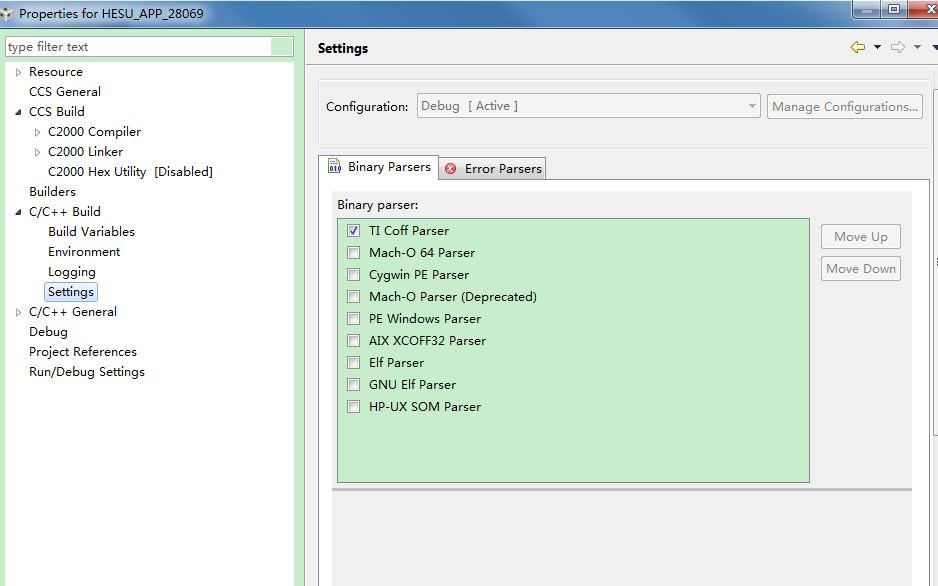Viewport: 938px width, 586px height.
Task: Click the Manage Configurations button
Action: (x=844, y=106)
